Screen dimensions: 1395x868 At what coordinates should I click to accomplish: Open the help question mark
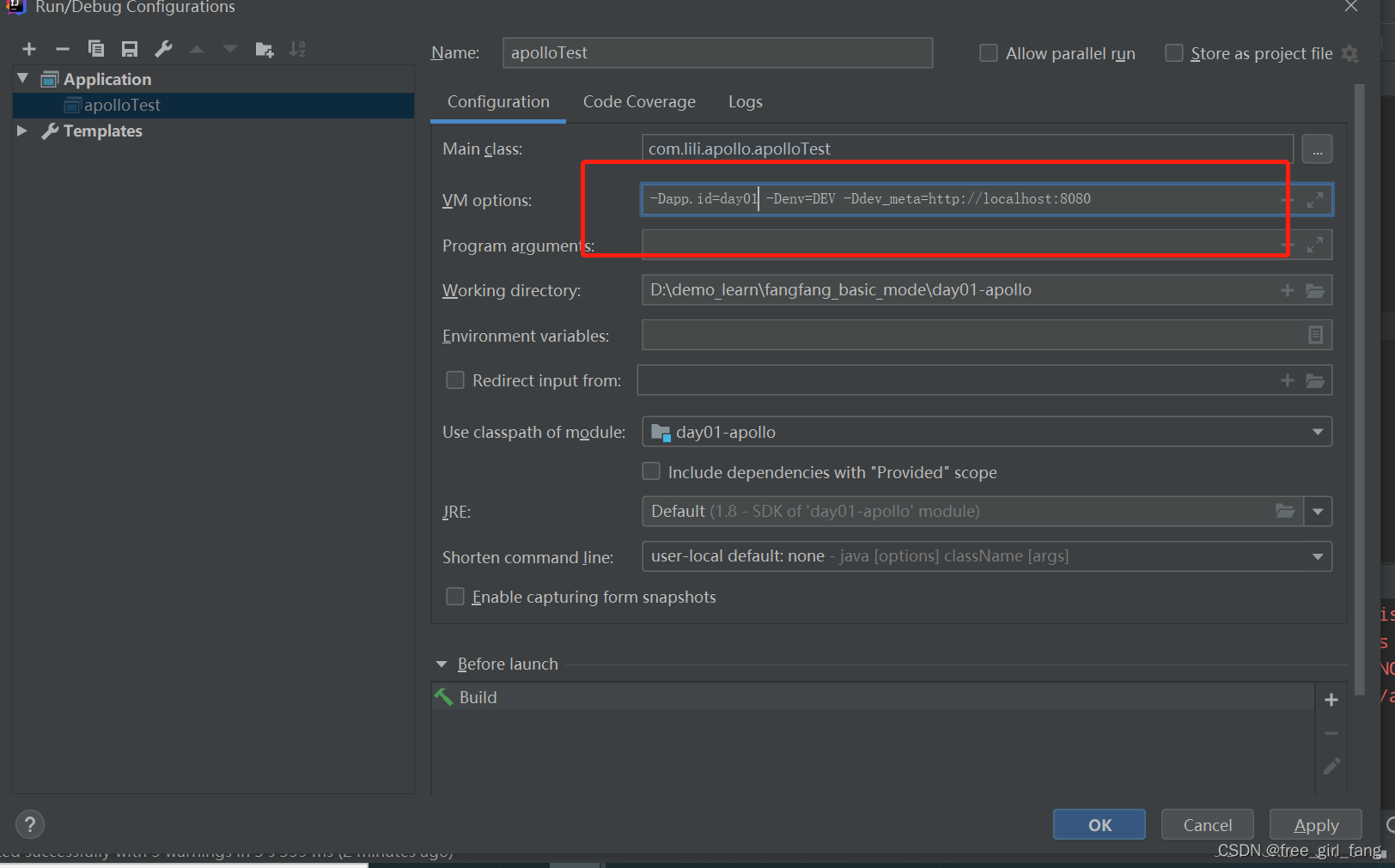tap(30, 824)
